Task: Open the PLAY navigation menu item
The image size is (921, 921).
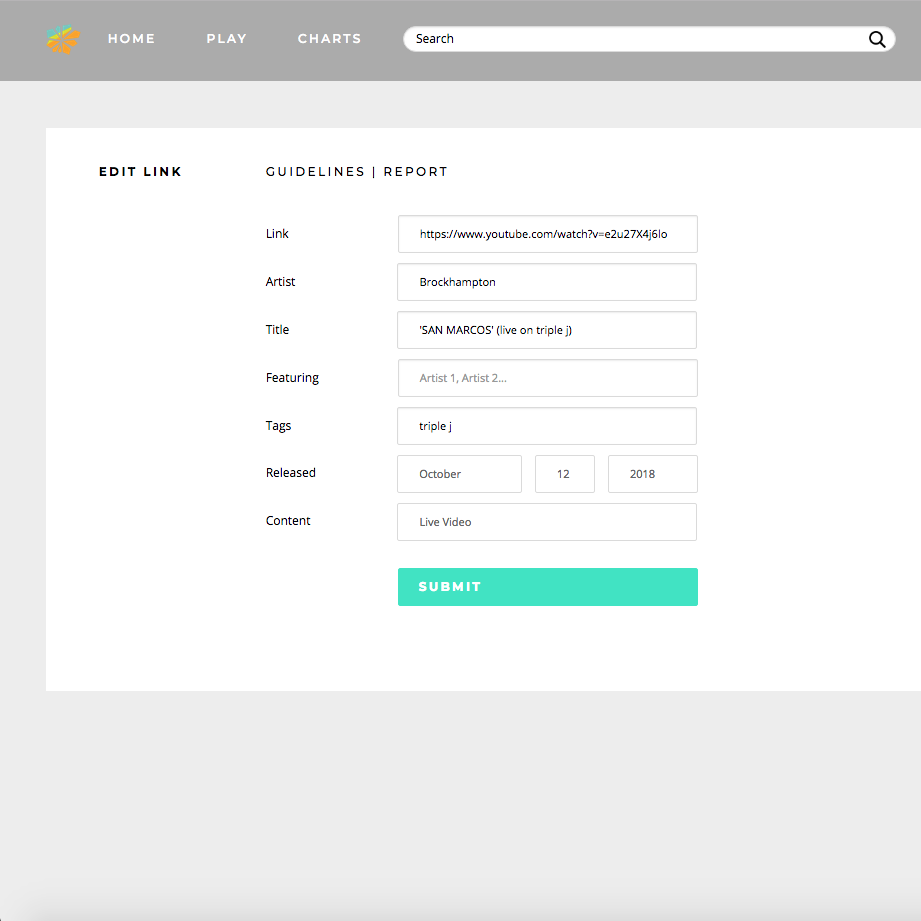Action: (226, 39)
